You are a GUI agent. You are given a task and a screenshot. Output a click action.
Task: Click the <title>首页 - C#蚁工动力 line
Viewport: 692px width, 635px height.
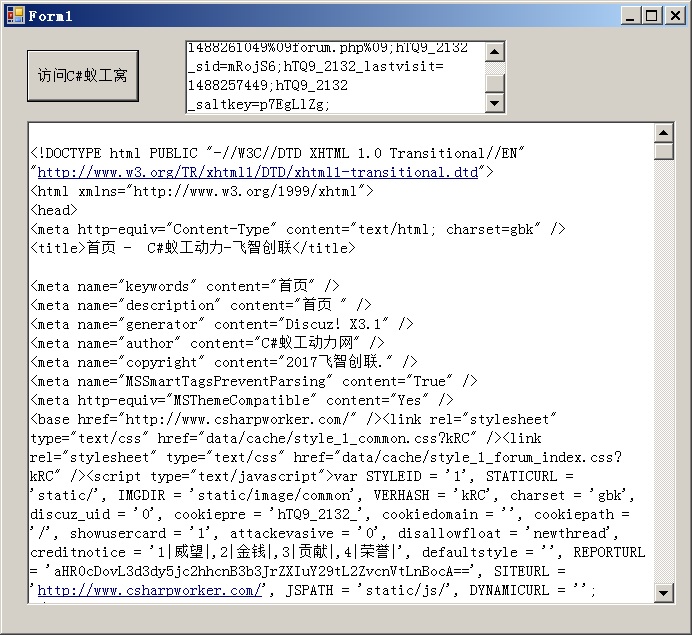pyautogui.click(x=193, y=248)
